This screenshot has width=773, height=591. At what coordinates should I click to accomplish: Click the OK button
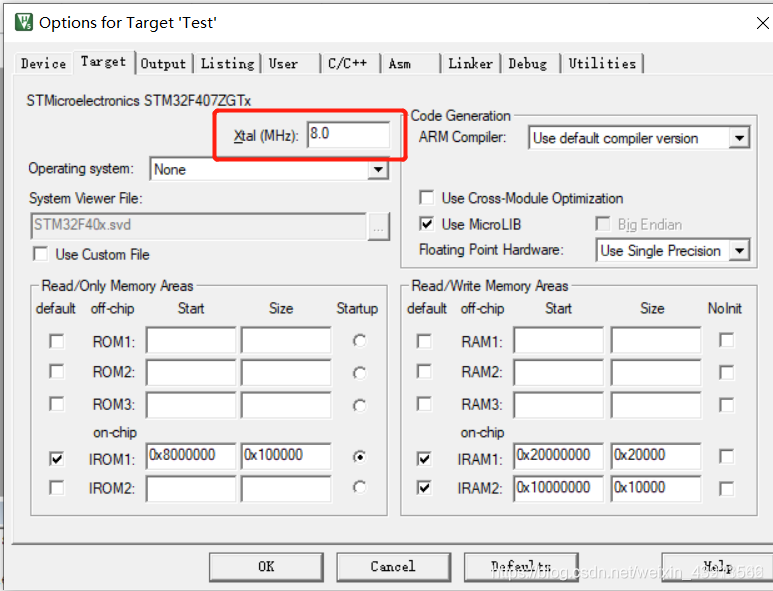(266, 567)
